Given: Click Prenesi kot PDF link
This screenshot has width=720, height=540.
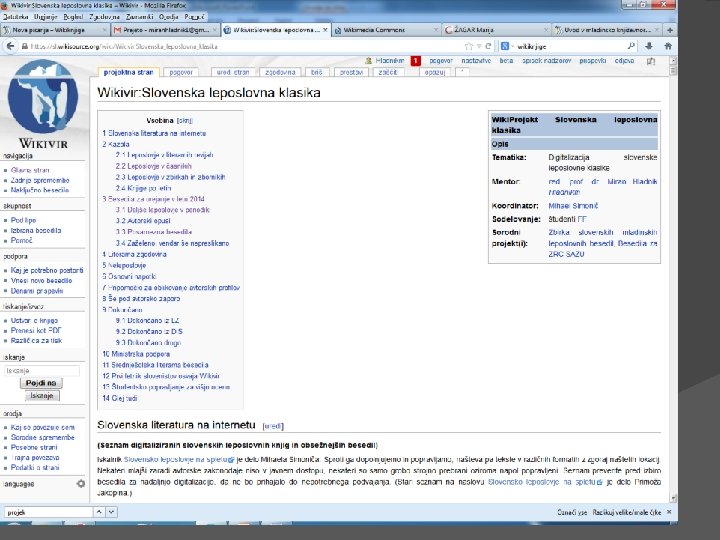Looking at the screenshot, I should coord(36,330).
